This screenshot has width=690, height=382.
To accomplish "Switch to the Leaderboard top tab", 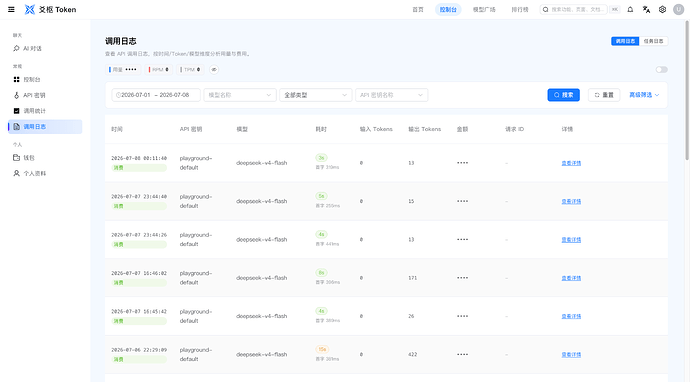I will (x=520, y=9).
